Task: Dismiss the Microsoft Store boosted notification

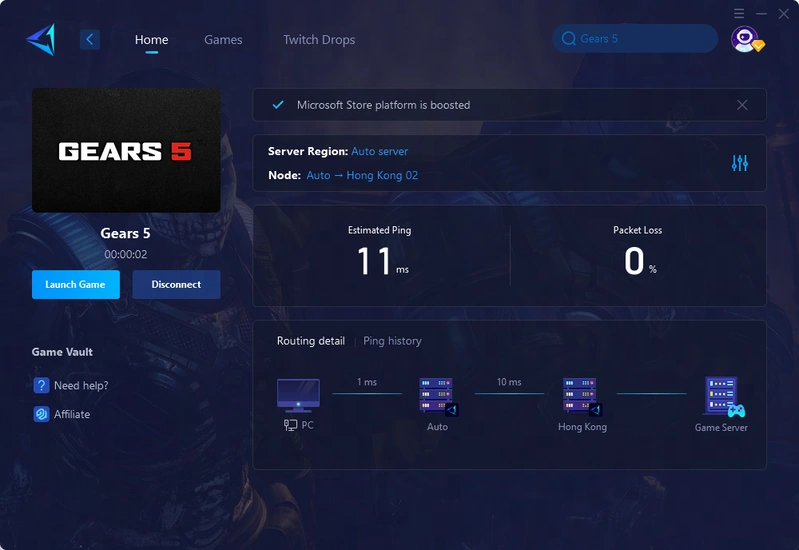Action: 742,105
